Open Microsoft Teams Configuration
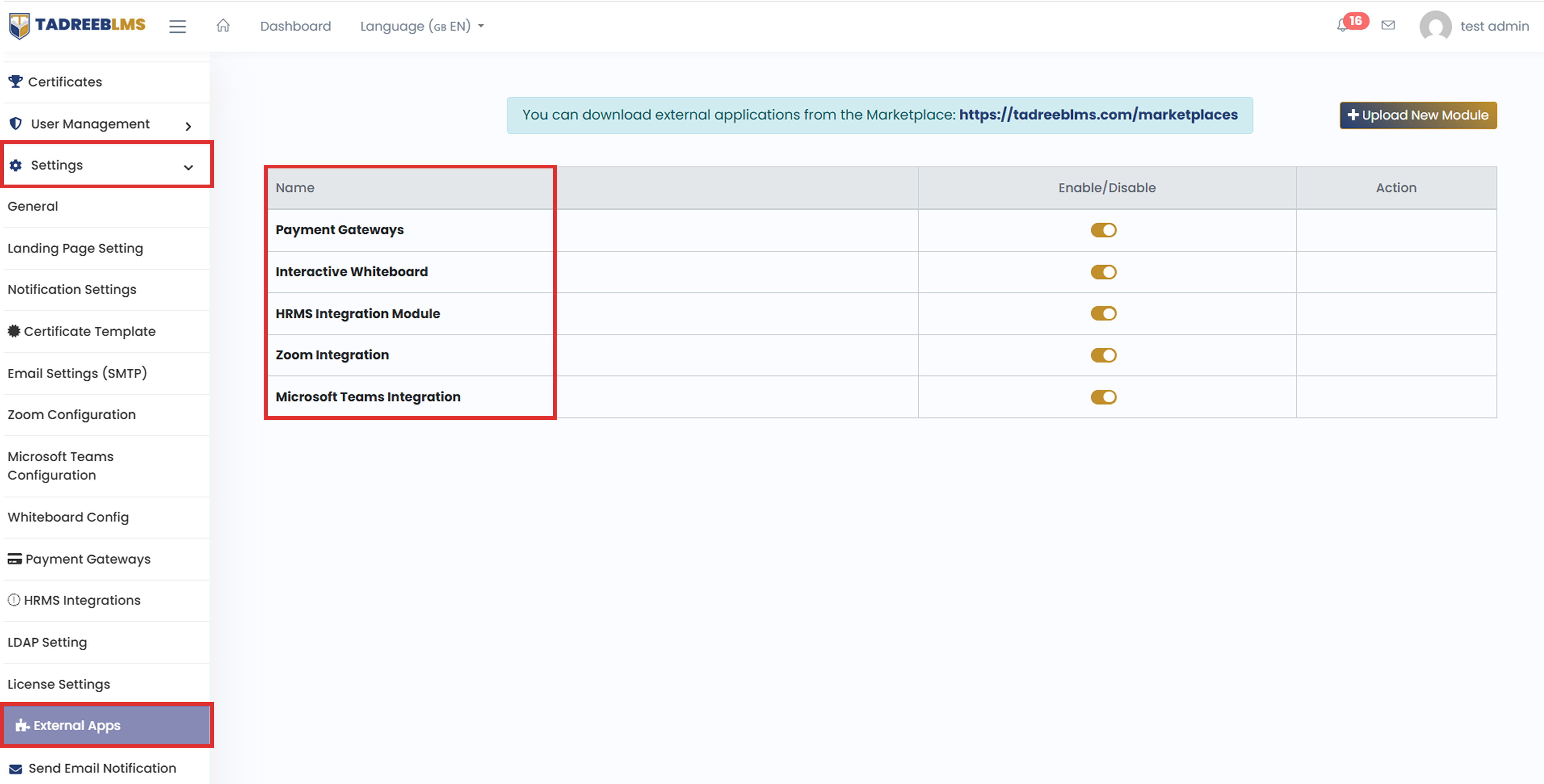Viewport: 1544px width, 784px height. tap(60, 465)
